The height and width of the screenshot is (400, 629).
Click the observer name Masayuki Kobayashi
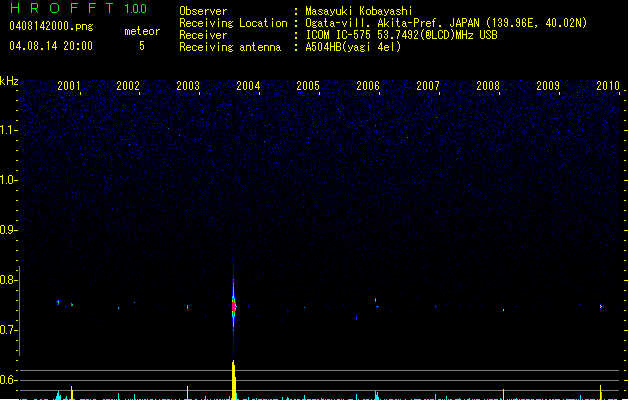pyautogui.click(x=359, y=11)
